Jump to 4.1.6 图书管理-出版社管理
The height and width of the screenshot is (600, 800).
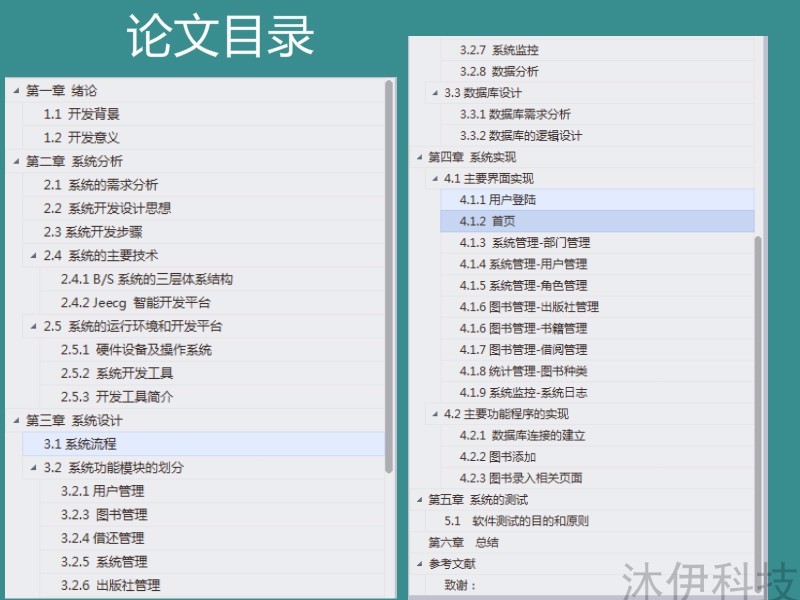[x=529, y=307]
